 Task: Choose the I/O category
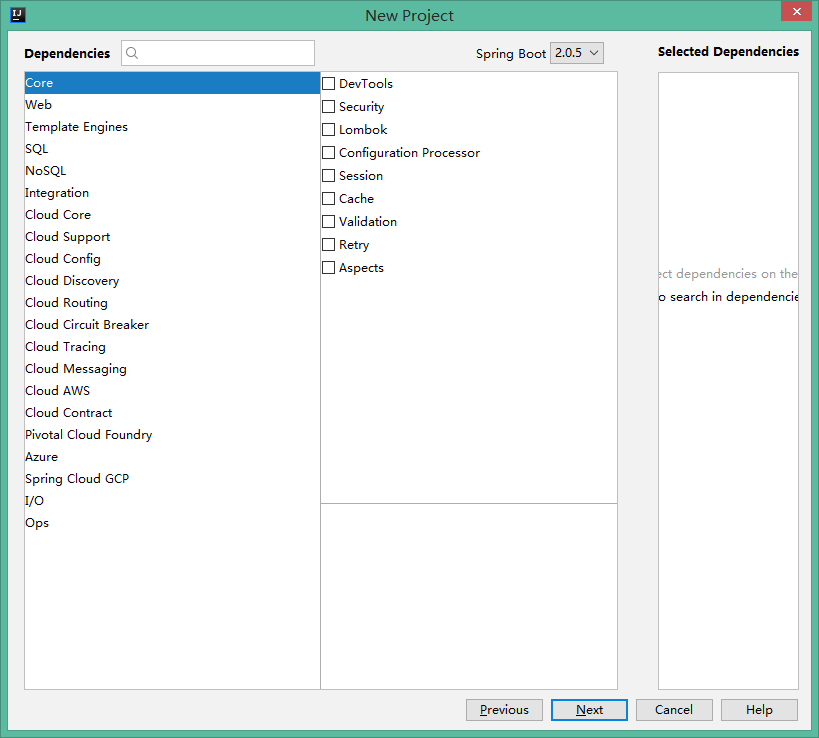(172, 500)
